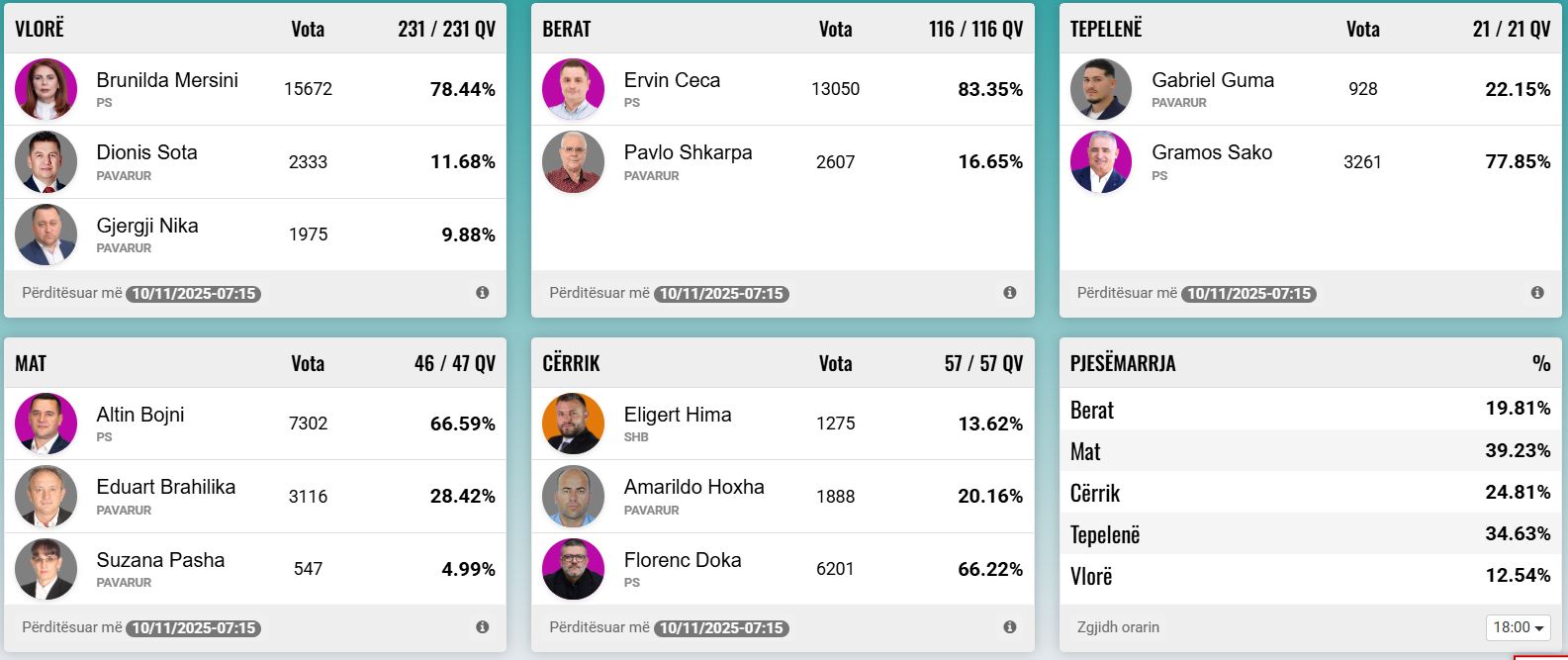Viewport: 1568px width, 660px height.
Task: Click Florenc Doka's candidate photo
Action: tap(574, 569)
